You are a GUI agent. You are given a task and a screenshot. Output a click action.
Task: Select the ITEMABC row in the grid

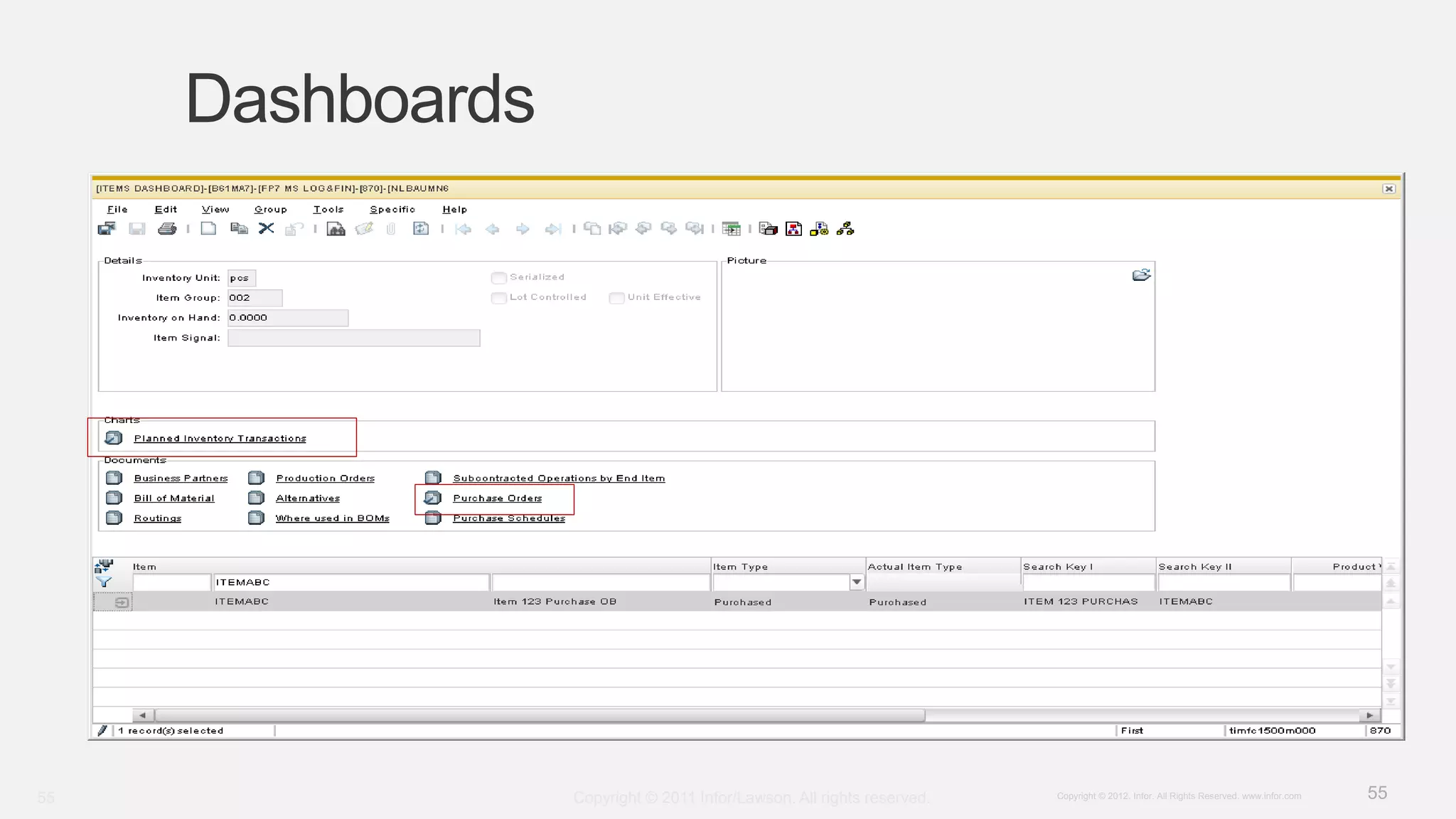click(x=242, y=601)
